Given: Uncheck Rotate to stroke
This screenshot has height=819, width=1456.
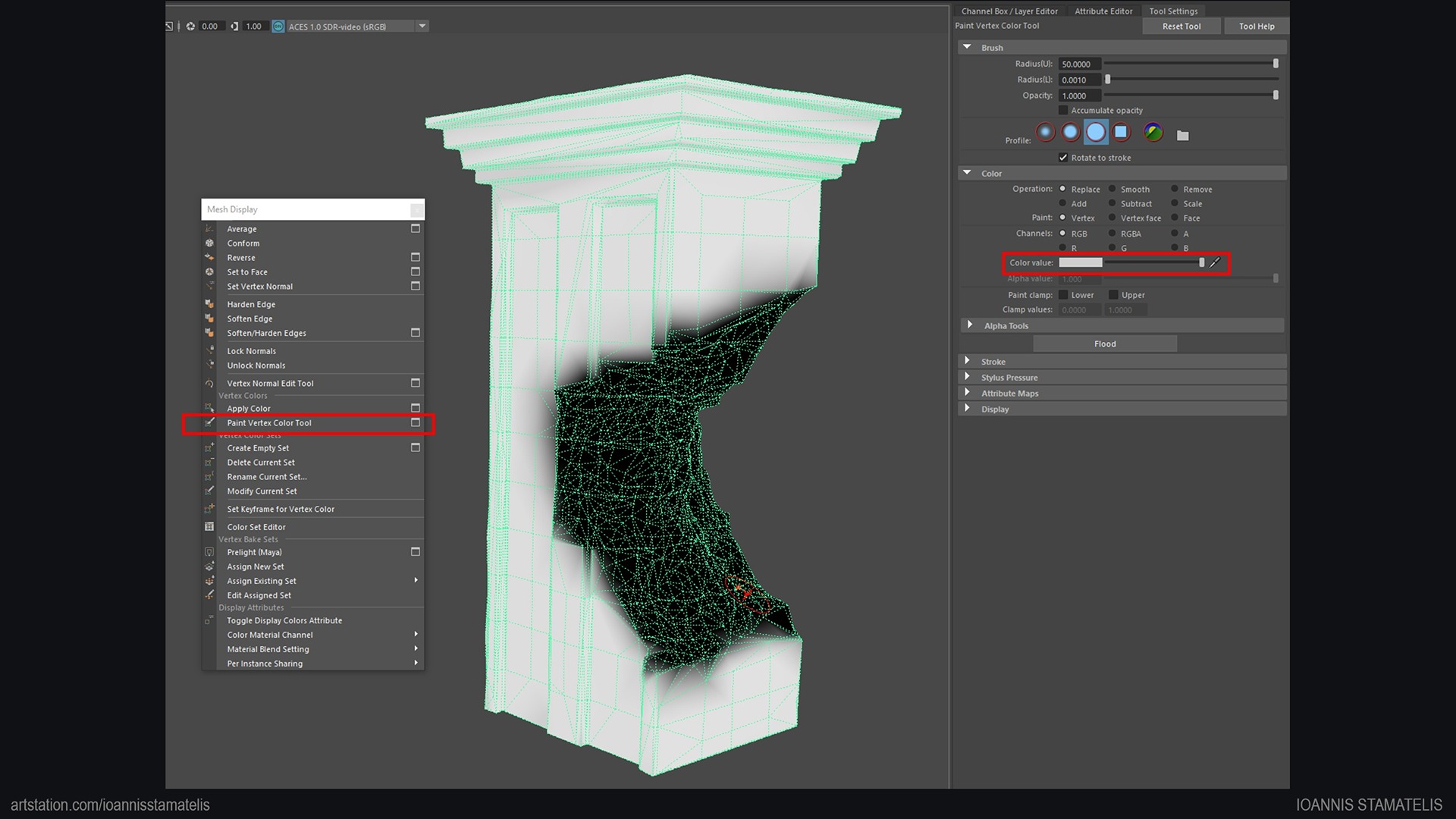Looking at the screenshot, I should pyautogui.click(x=1064, y=157).
